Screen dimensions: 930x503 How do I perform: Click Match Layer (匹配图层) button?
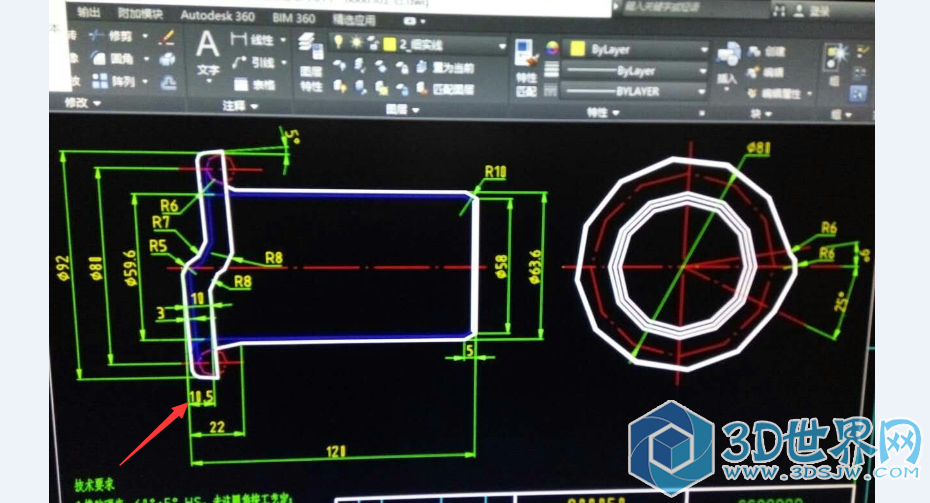(446, 90)
